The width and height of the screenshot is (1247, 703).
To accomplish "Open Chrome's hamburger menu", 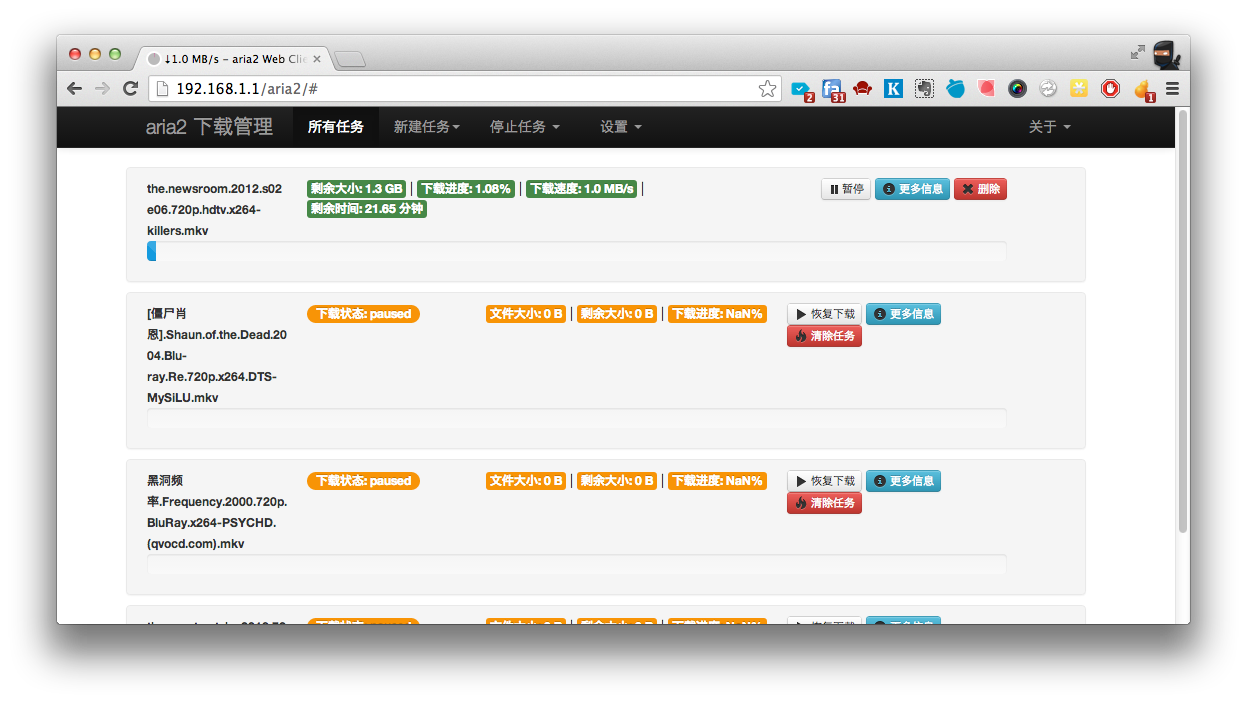I will pyautogui.click(x=1172, y=89).
